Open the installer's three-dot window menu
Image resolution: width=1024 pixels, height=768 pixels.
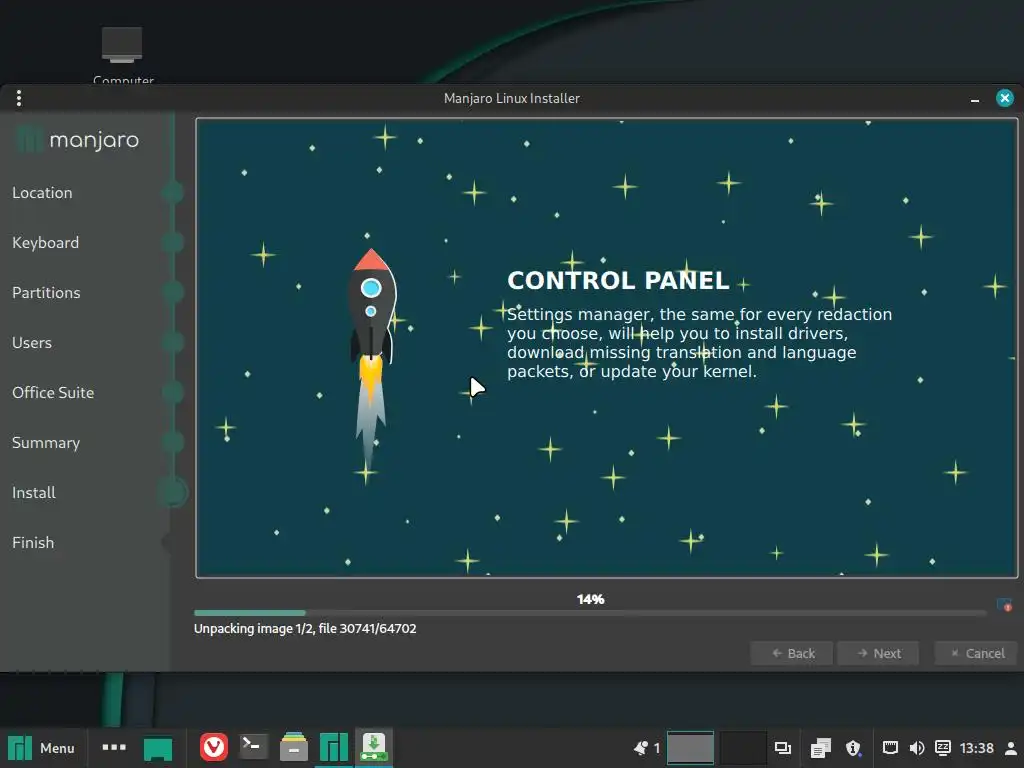[19, 98]
